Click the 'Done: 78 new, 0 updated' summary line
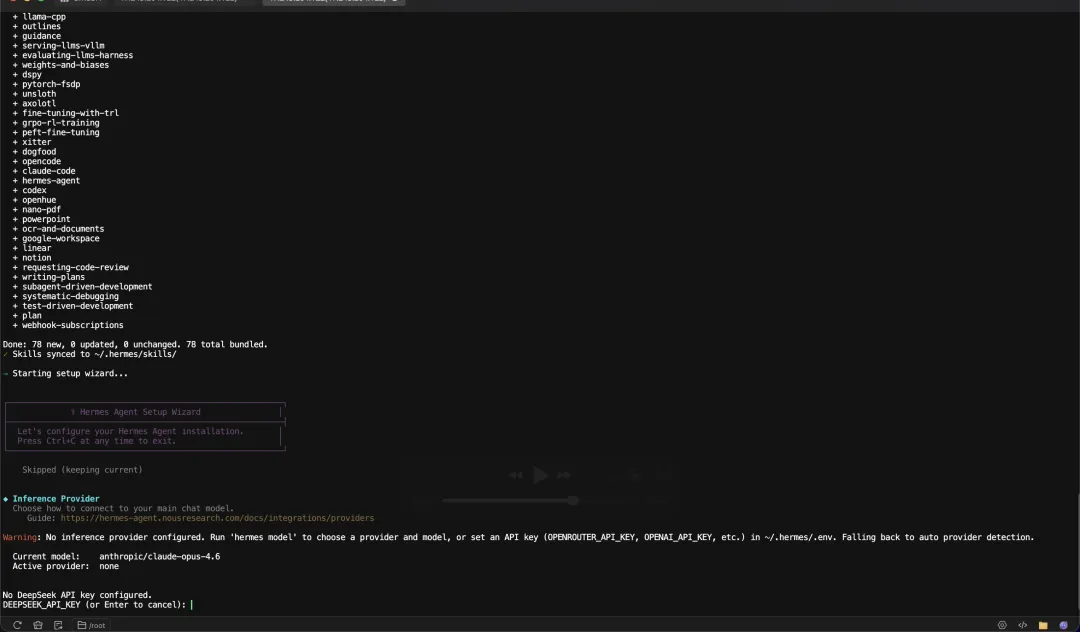 click(135, 344)
